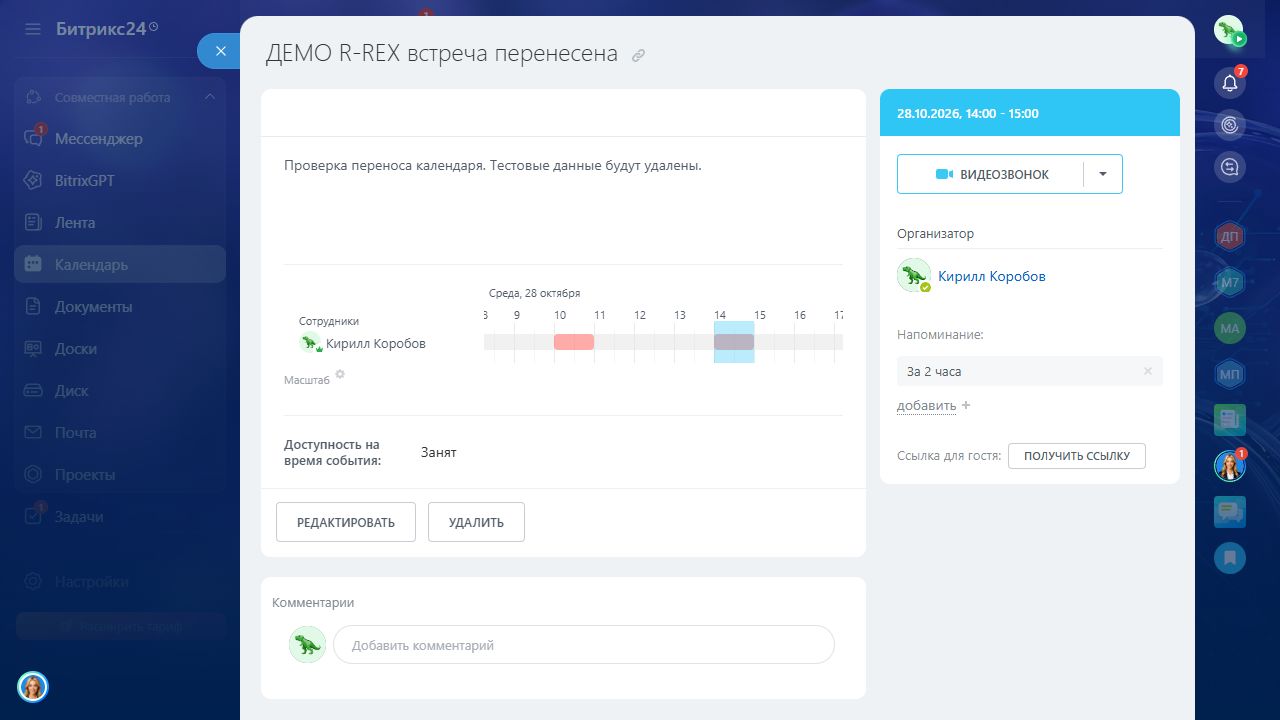
Task: Collapse the Совместная работа section
Action: pyautogui.click(x=210, y=97)
